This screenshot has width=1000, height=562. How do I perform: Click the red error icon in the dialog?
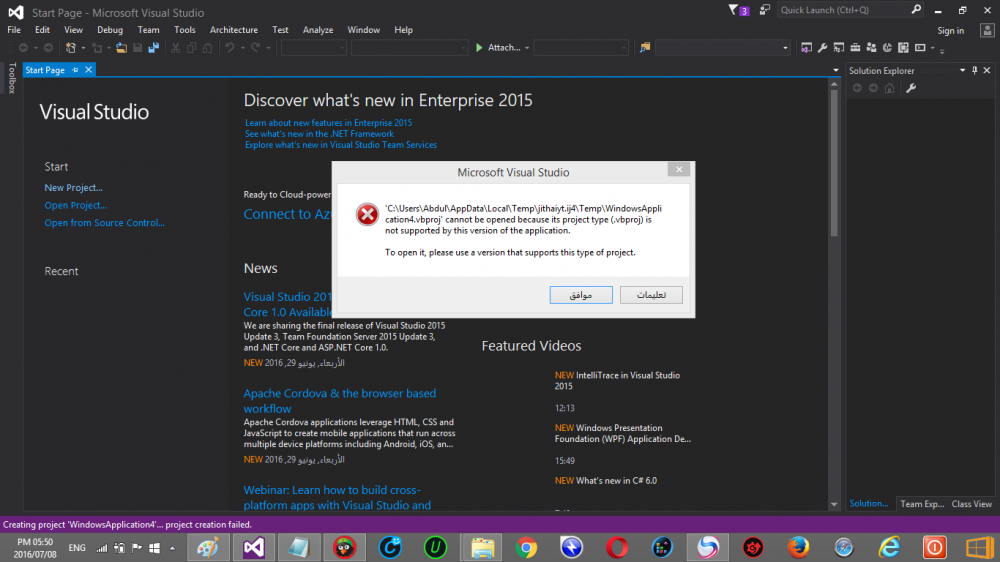(x=367, y=214)
